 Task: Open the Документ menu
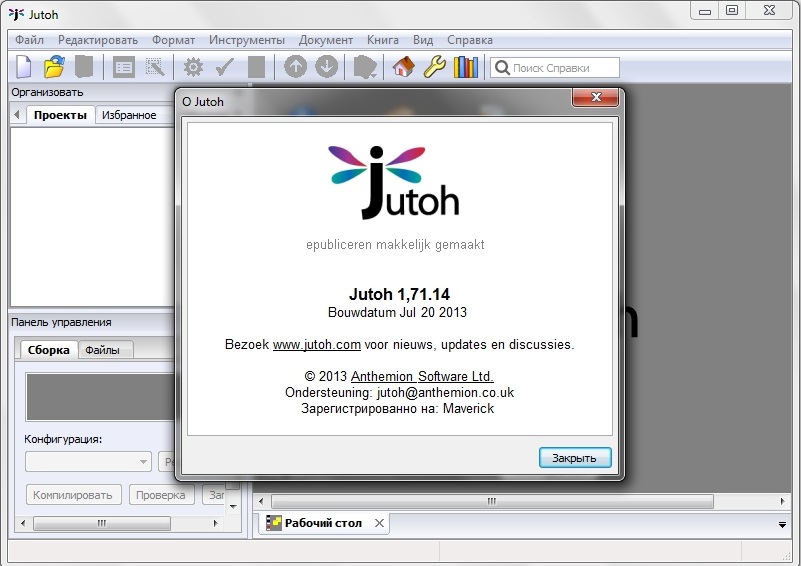(325, 40)
